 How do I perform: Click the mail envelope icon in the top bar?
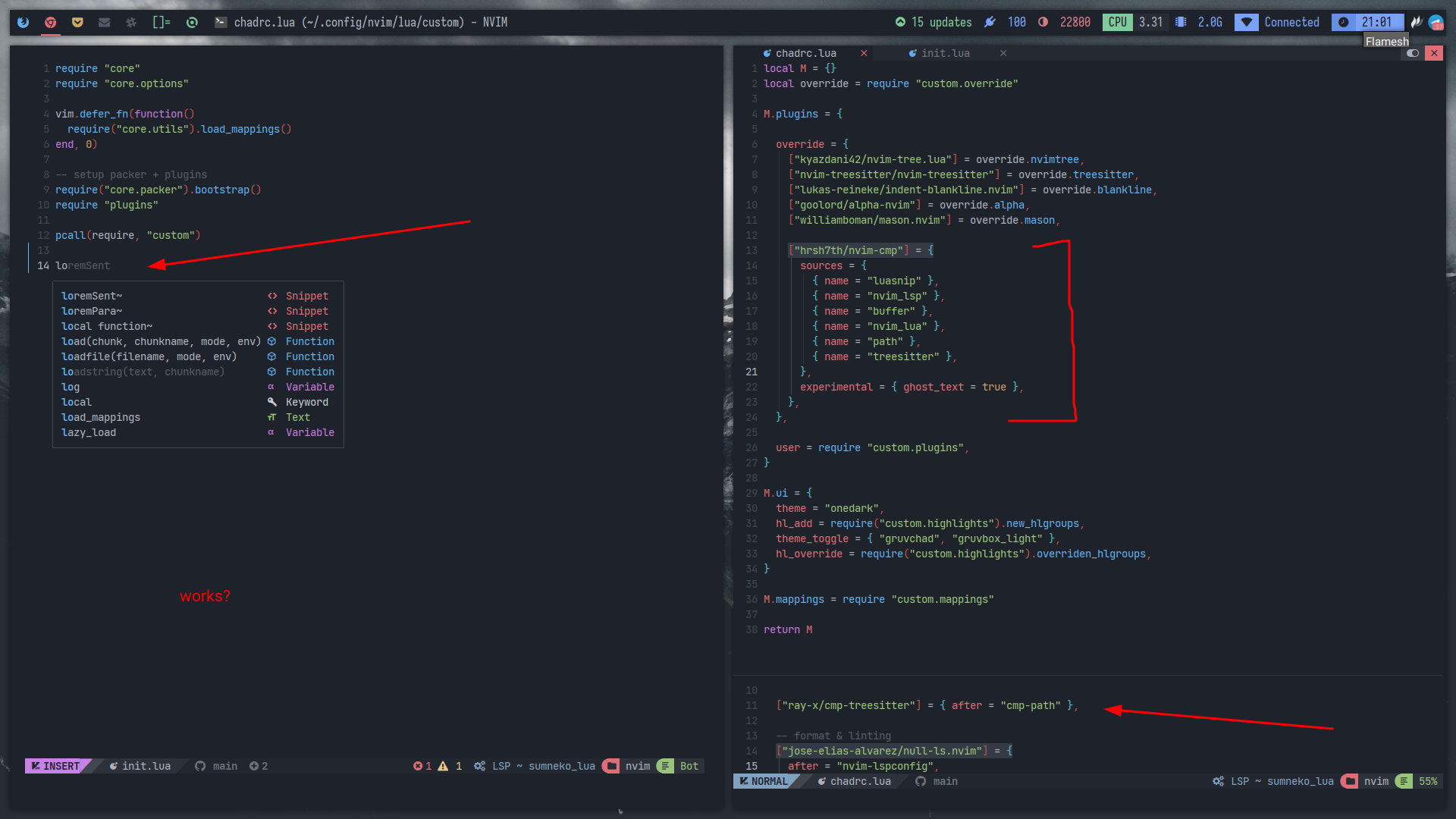105,22
